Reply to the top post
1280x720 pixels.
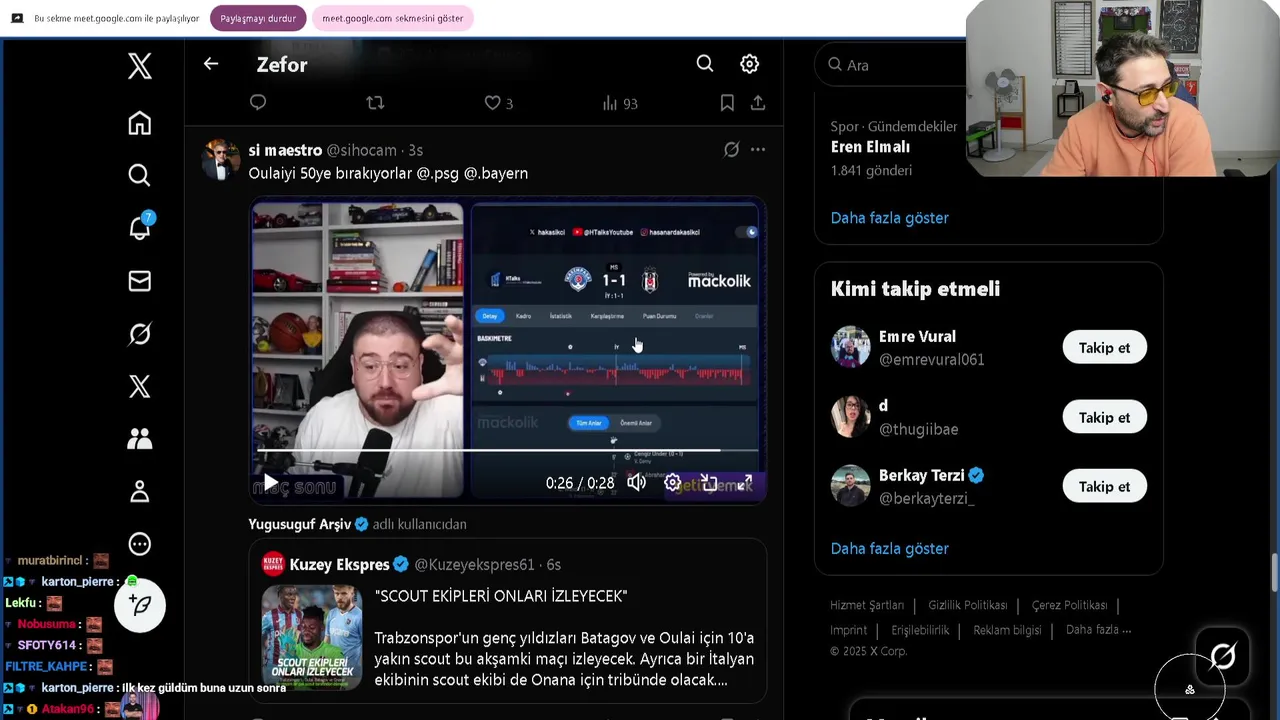258,102
